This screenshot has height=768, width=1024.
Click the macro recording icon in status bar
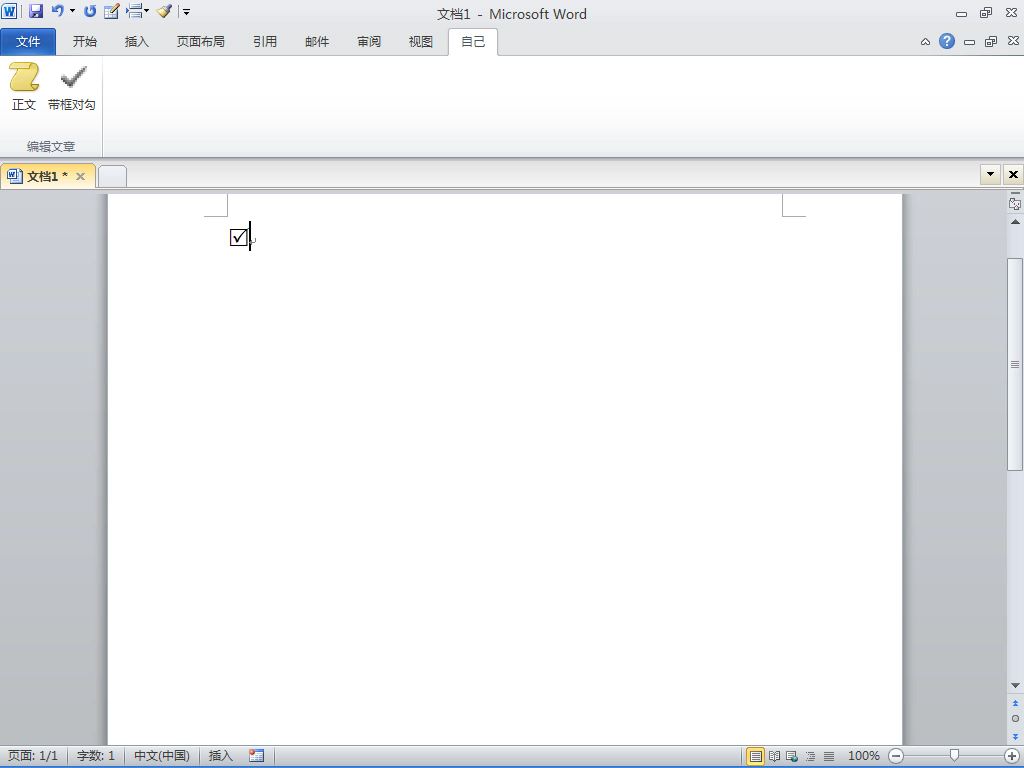click(257, 756)
